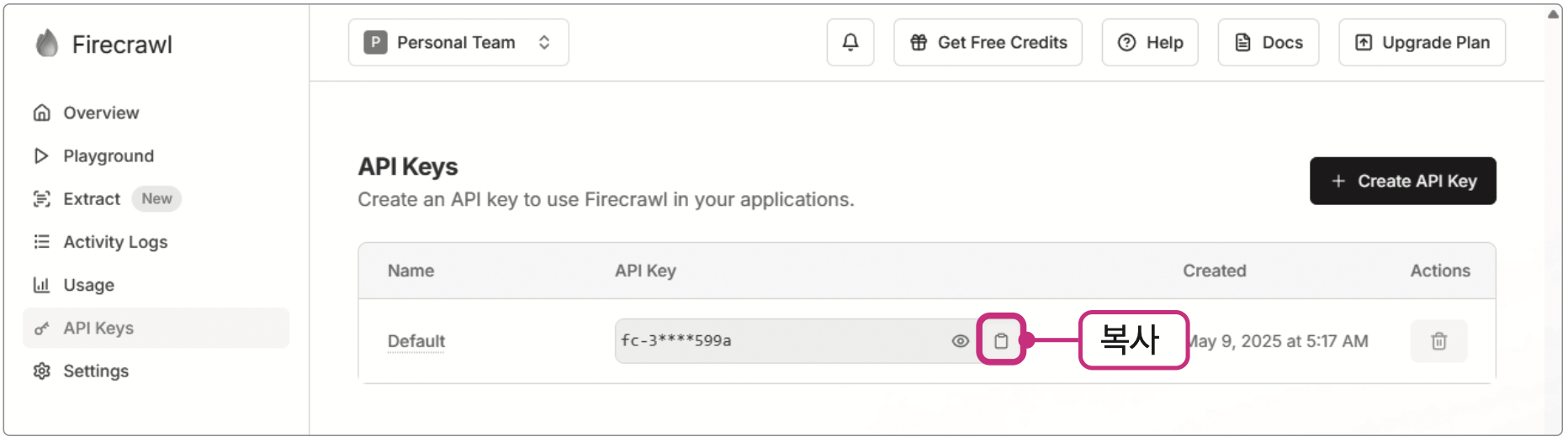Reveal the hidden API key
This screenshot has height=442, width=1568.
[x=960, y=341]
